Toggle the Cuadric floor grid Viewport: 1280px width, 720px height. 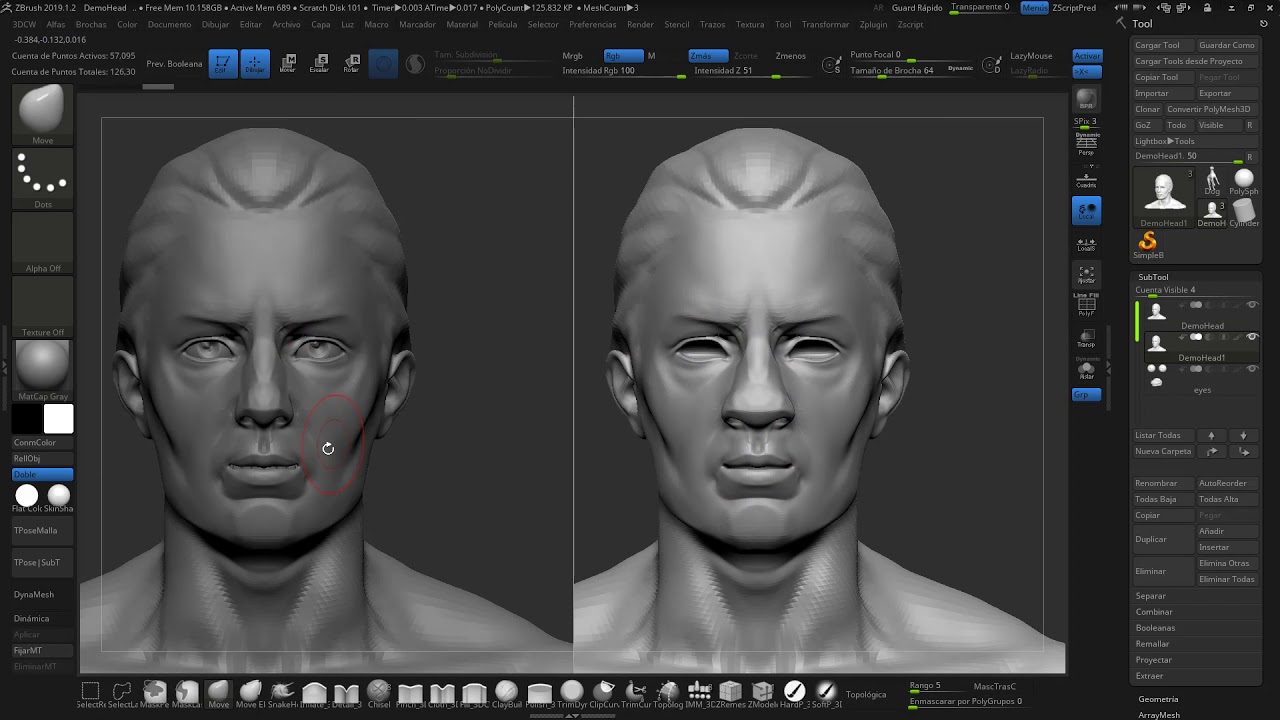tap(1086, 178)
